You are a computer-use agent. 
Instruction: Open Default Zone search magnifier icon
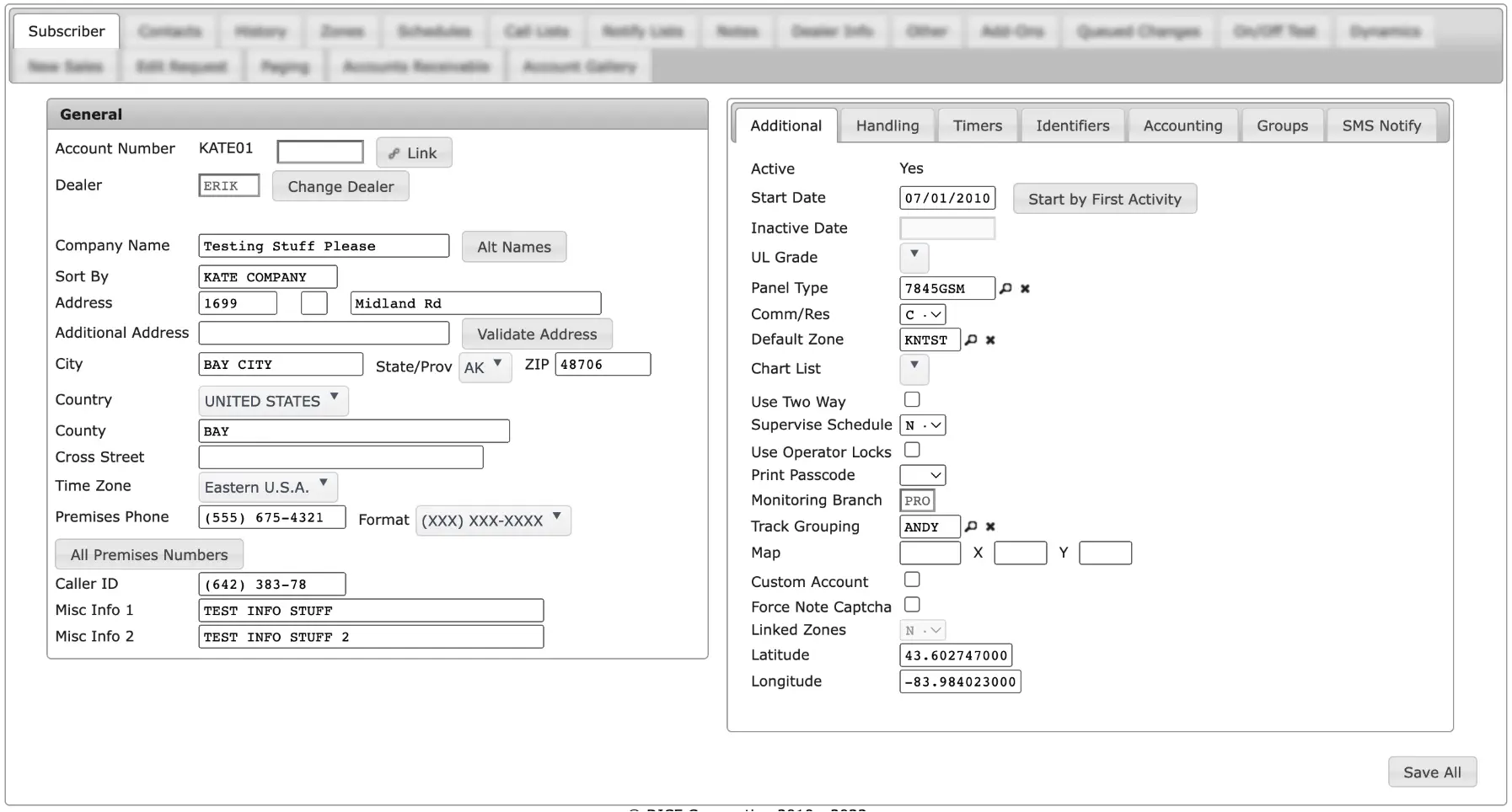coord(971,339)
